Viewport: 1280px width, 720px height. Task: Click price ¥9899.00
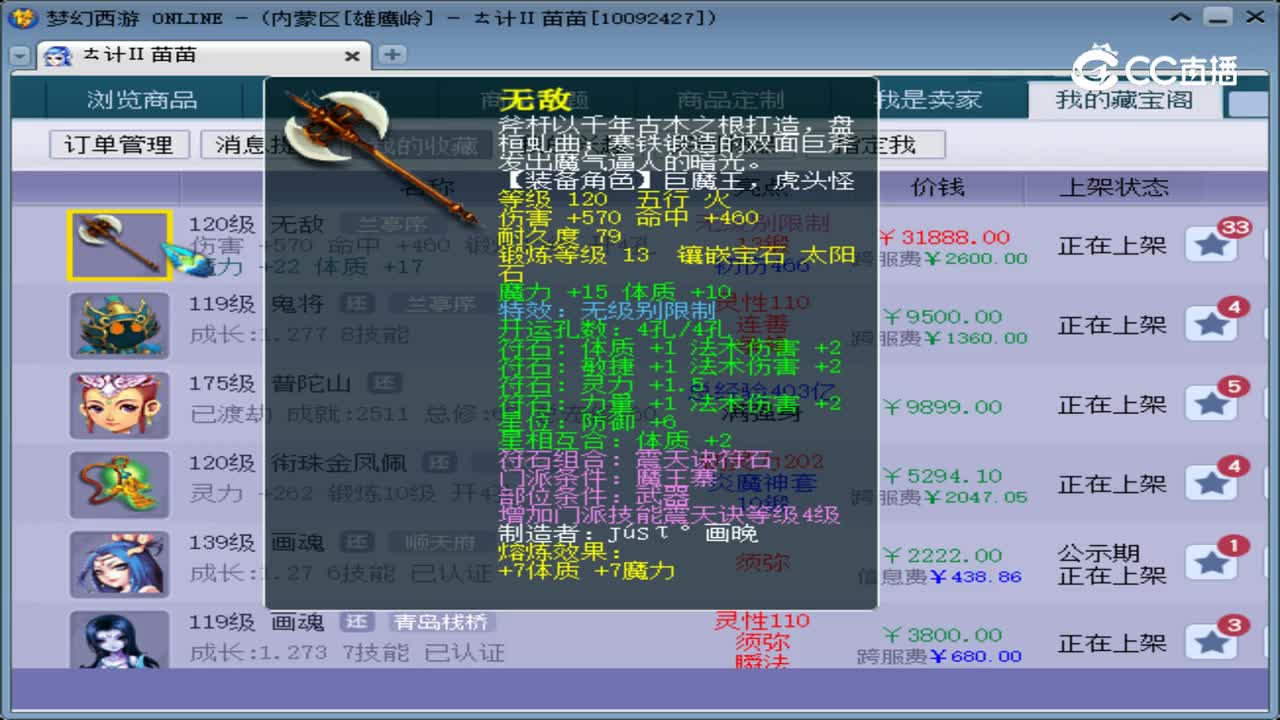pyautogui.click(x=942, y=406)
